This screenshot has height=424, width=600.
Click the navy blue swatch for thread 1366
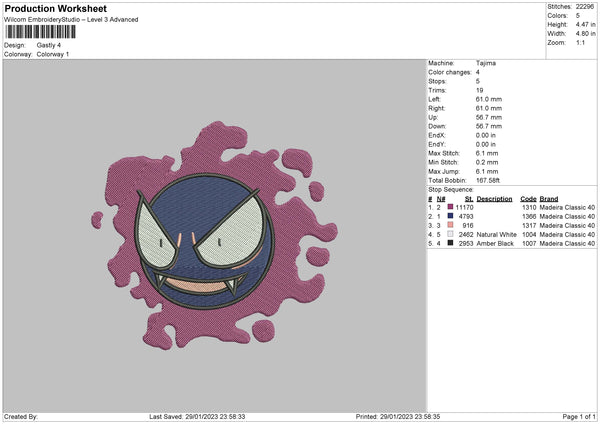(450, 216)
